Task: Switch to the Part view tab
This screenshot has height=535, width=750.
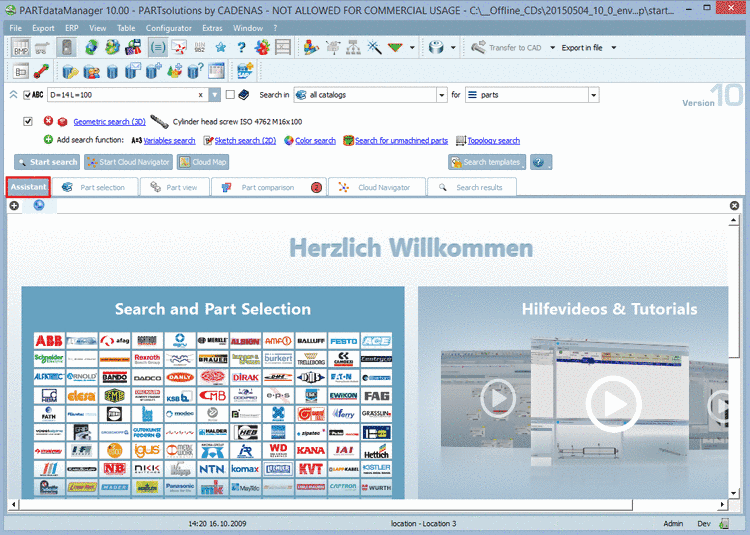Action: [x=175, y=187]
